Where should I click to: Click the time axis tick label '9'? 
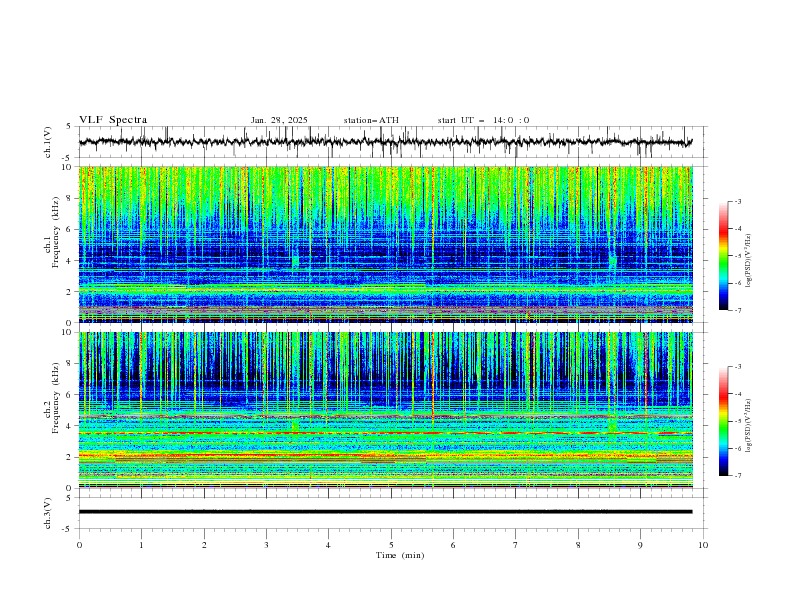(x=640, y=545)
